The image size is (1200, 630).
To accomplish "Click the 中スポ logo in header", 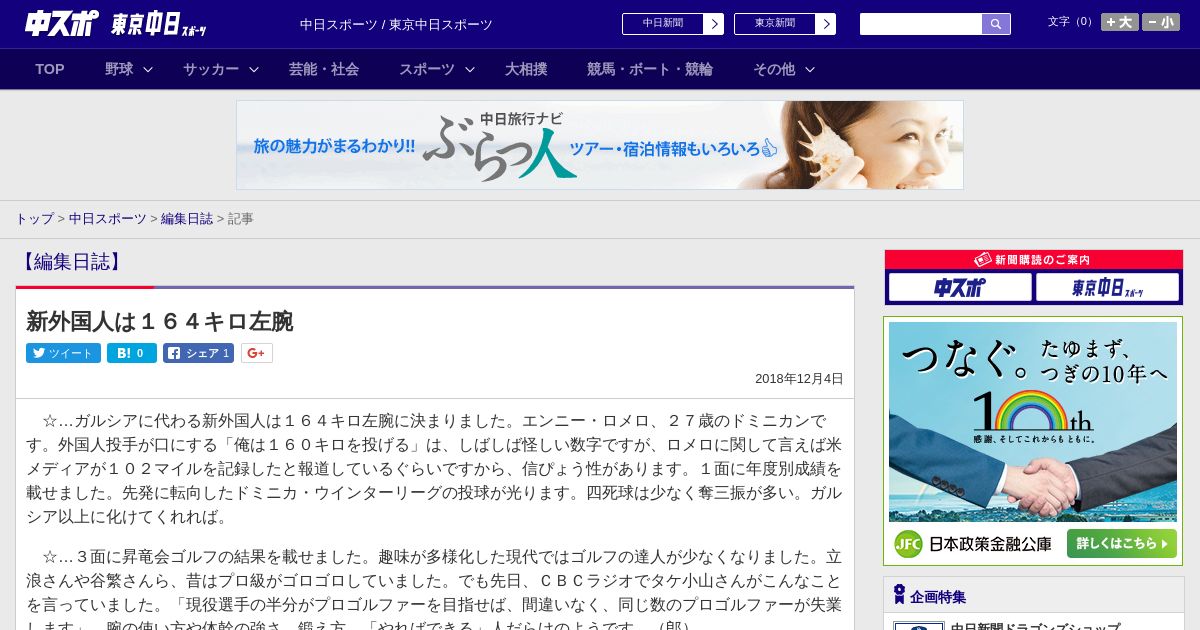I will click(x=61, y=23).
